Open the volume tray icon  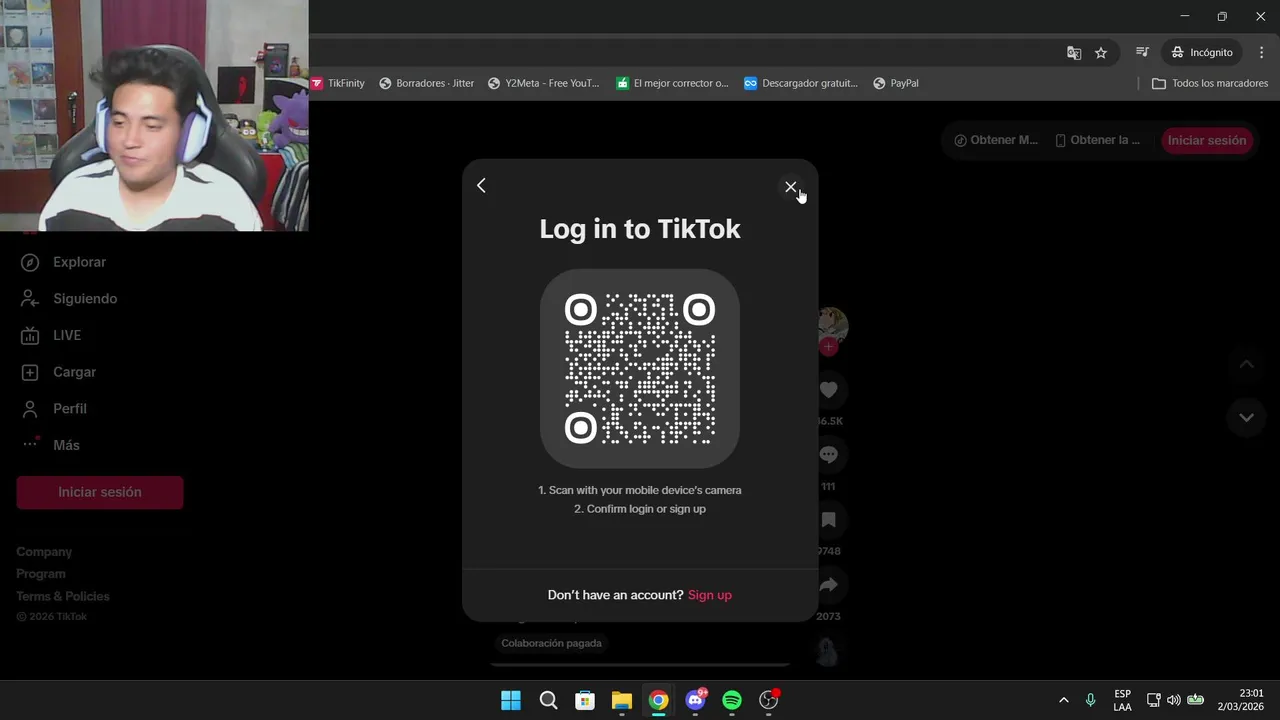pos(1173,700)
